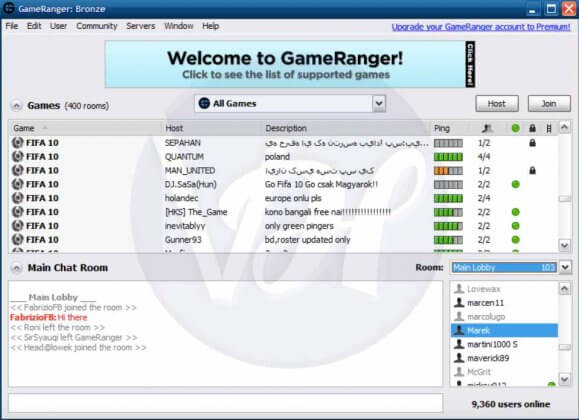
Task: Open Upgrade to Premium link
Action: pyautogui.click(x=481, y=27)
